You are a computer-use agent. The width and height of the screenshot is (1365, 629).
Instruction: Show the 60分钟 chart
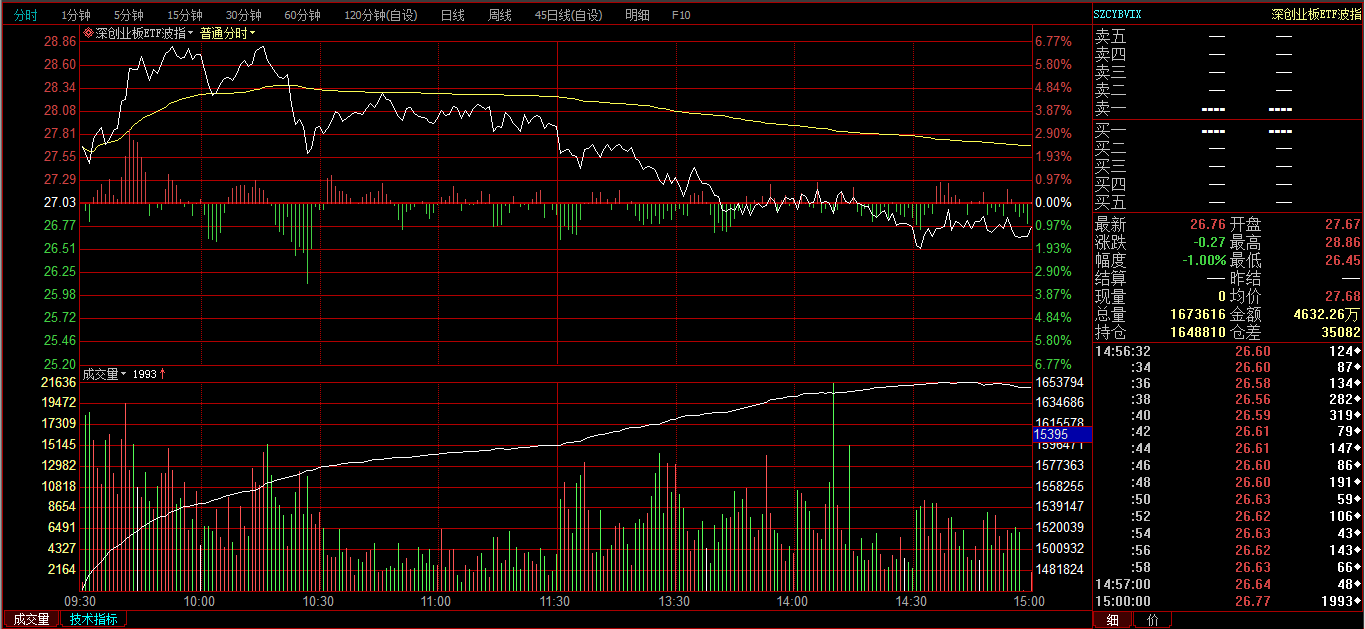[302, 15]
